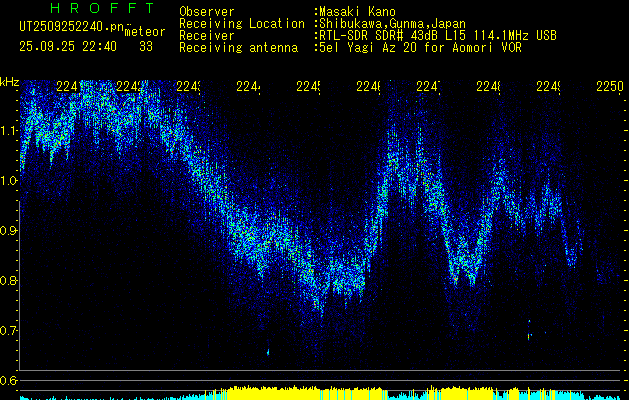
Task: Click the meteor count value 33
Action: coord(146,46)
